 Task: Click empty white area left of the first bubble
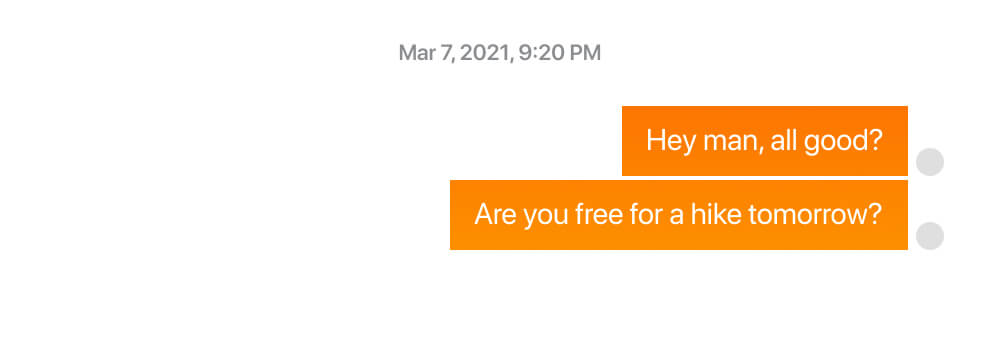pyautogui.click(x=306, y=141)
